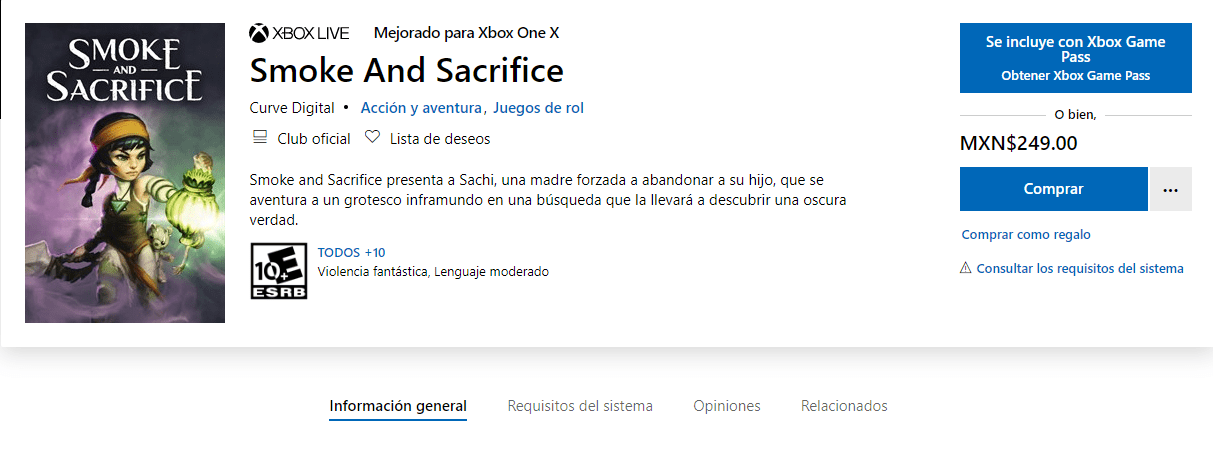Image resolution: width=1213 pixels, height=453 pixels.
Task: Select the Información general tab
Action: click(398, 406)
